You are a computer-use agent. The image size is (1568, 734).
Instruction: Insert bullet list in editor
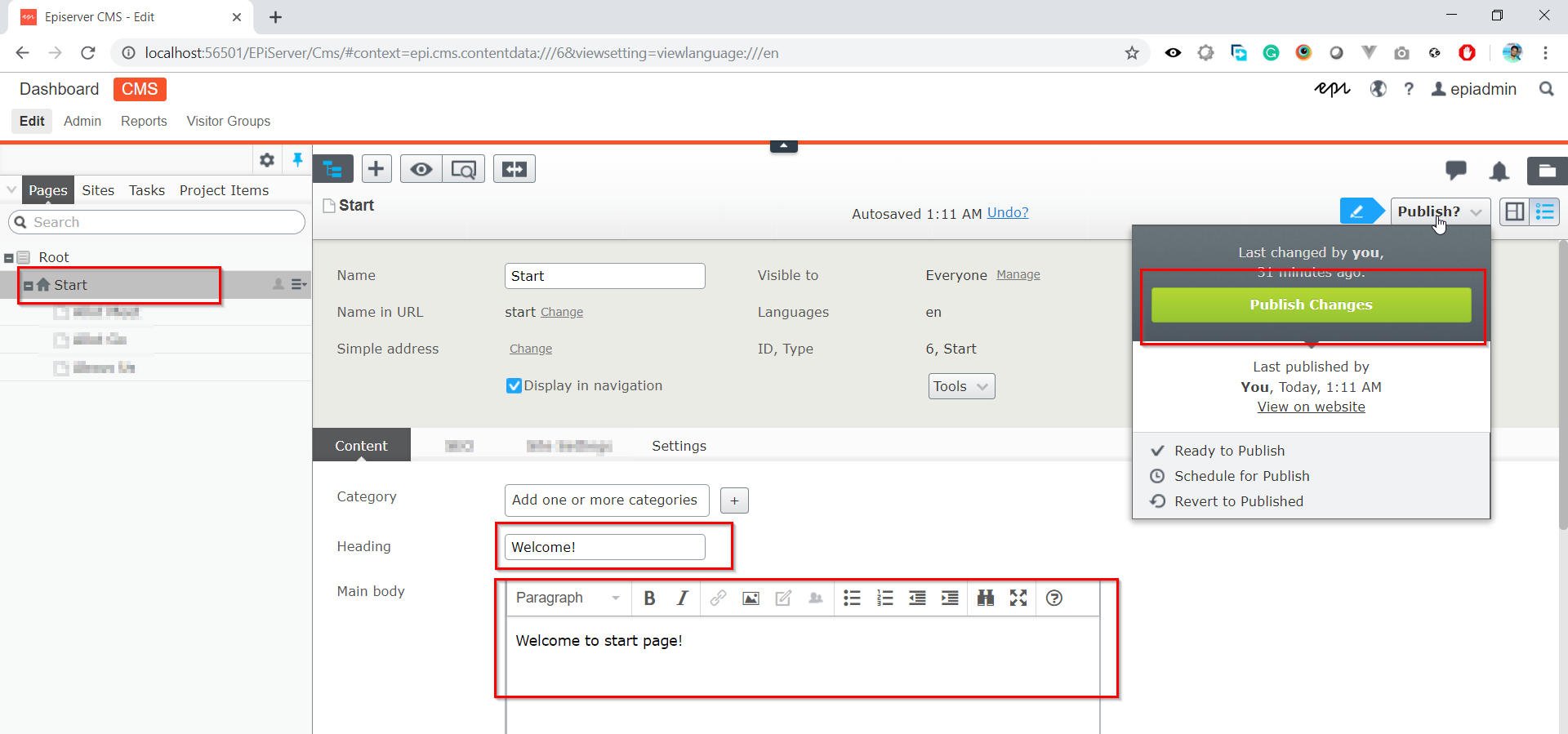(852, 598)
